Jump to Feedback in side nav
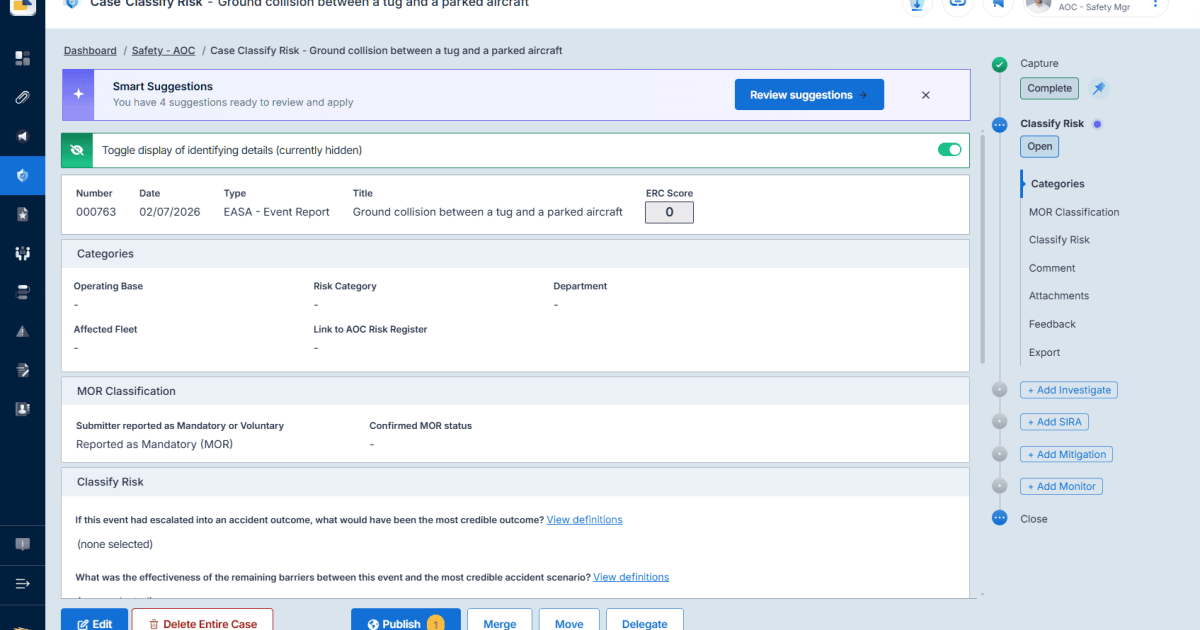Screen dimensions: 1200x630 (1052, 324)
